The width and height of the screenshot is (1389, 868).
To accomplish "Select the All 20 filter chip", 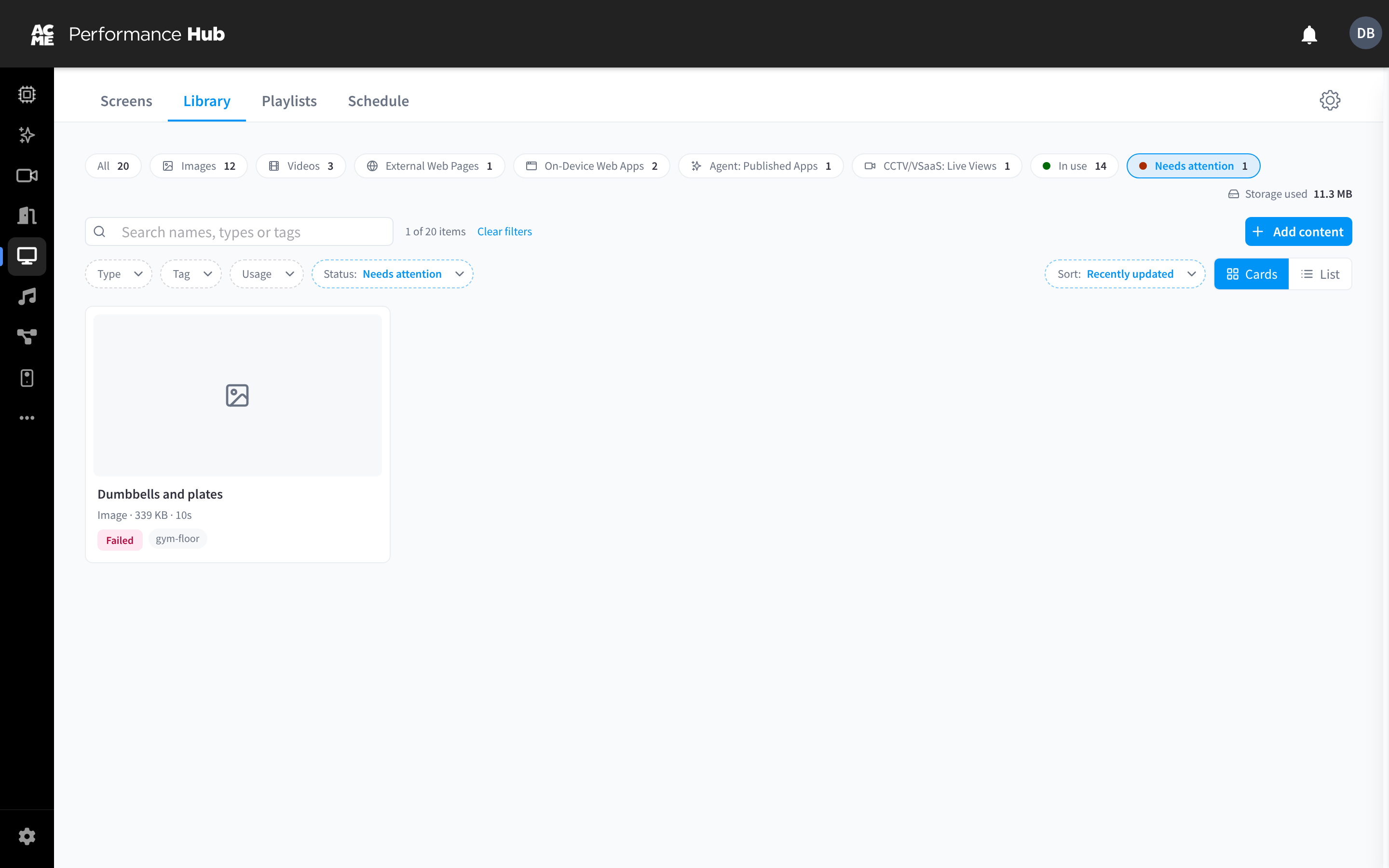I will pyautogui.click(x=113, y=166).
